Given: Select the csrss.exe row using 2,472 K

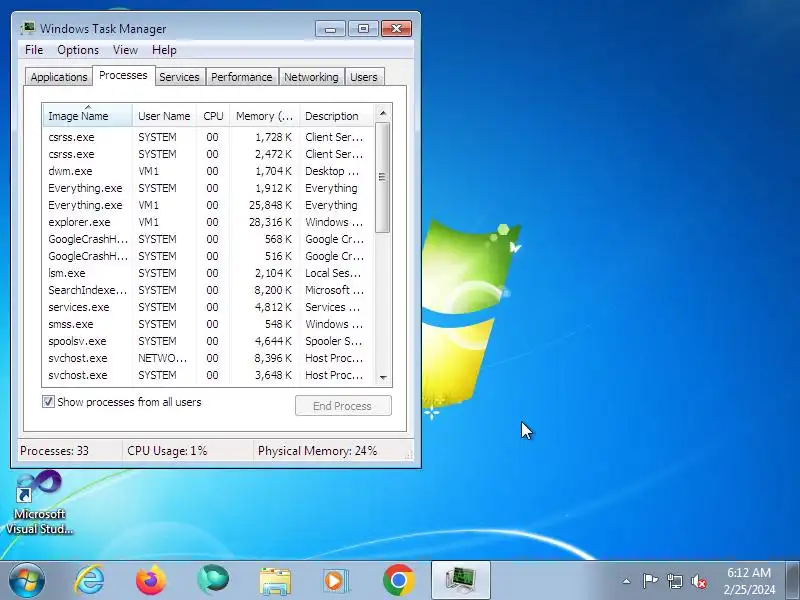Looking at the screenshot, I should click(x=208, y=154).
